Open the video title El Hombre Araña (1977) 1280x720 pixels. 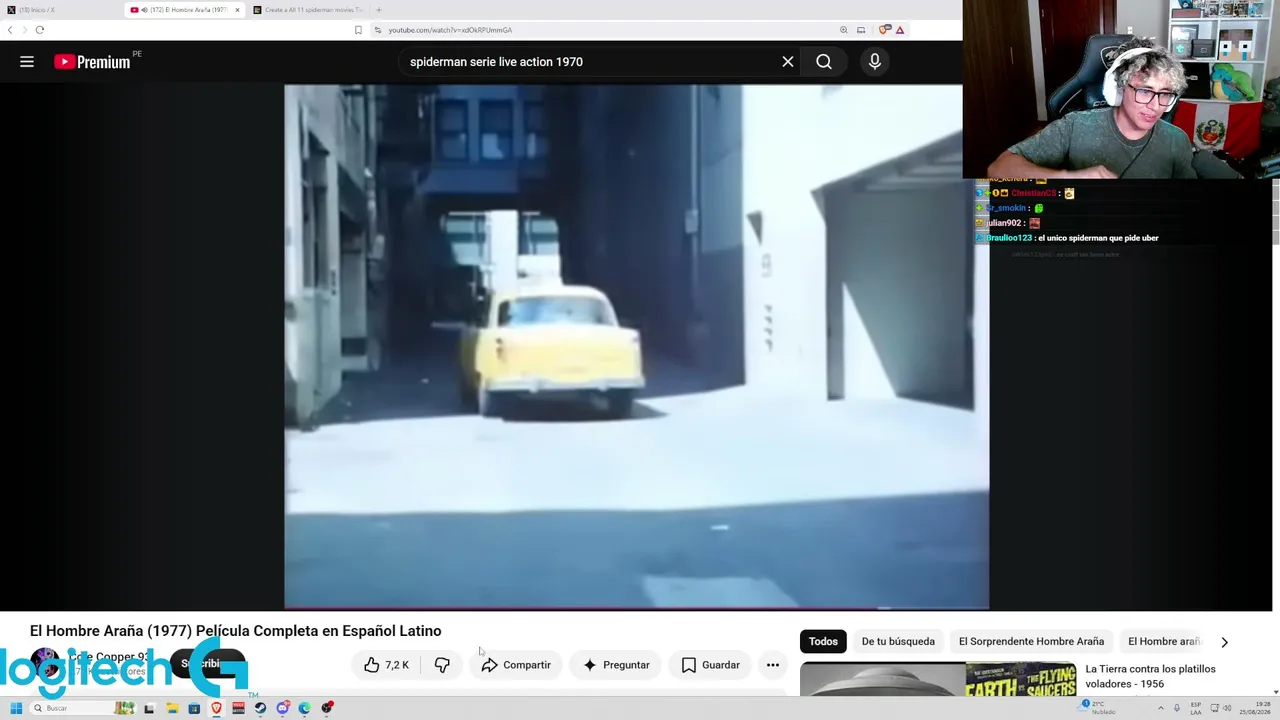235,631
